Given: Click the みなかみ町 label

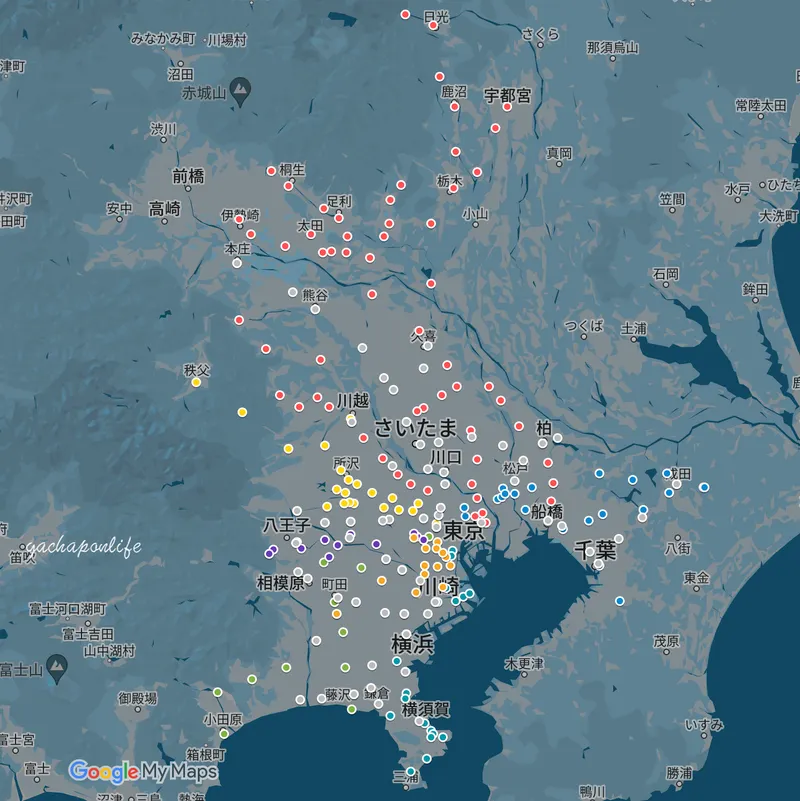Looking at the screenshot, I should [163, 38].
